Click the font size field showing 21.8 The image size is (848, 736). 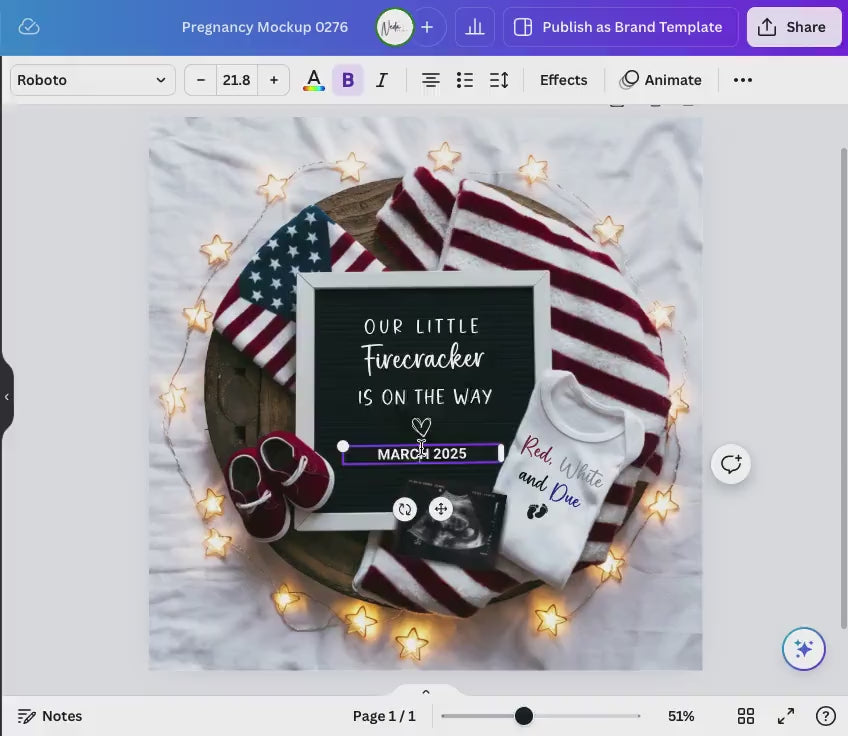point(236,80)
